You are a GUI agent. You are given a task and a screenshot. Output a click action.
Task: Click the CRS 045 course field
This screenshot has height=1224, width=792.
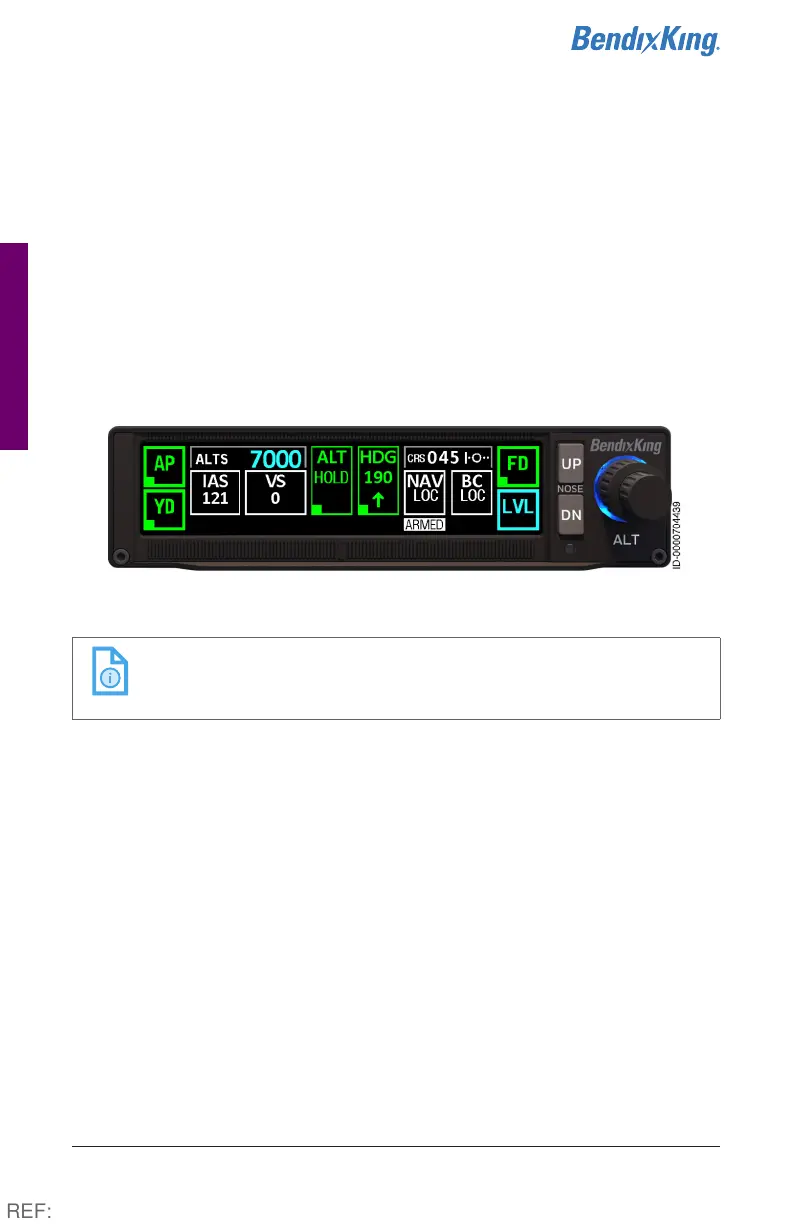(448, 457)
